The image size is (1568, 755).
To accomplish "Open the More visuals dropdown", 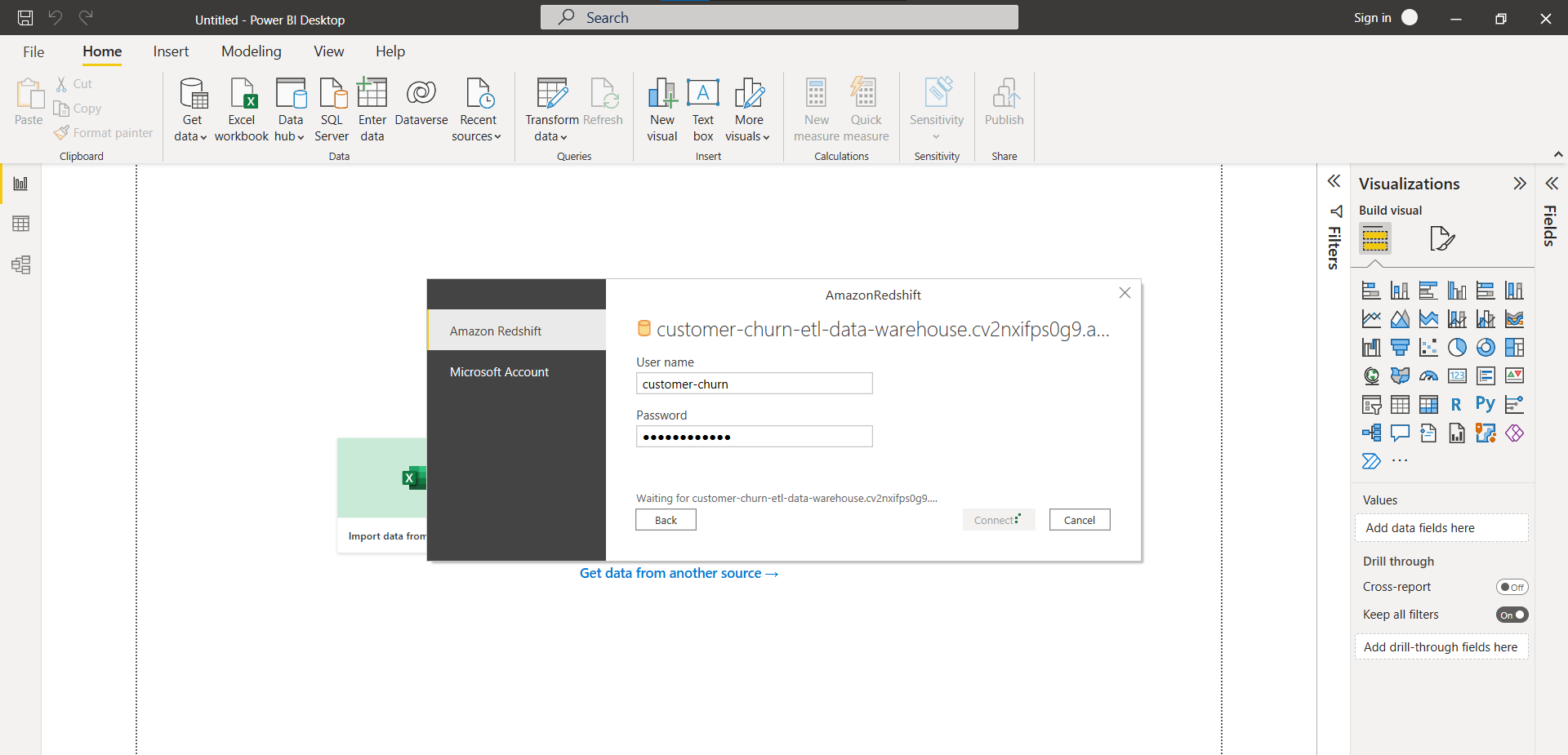I will pos(748,110).
